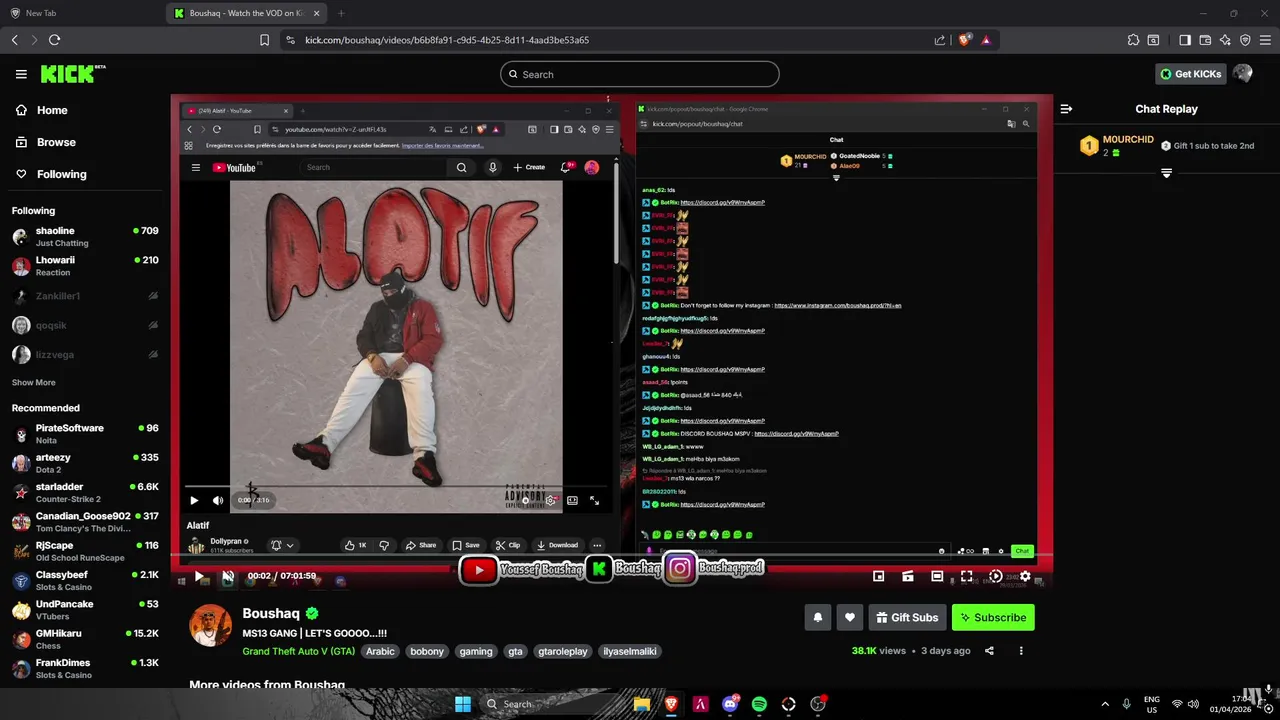Toggle theater mode in Kick player
Viewport: 1280px width, 720px height.
click(937, 576)
